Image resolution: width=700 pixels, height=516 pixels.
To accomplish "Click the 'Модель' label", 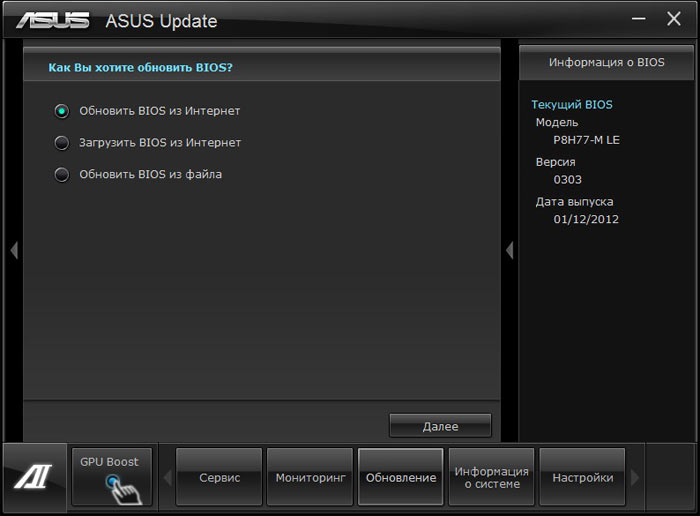I will pos(557,122).
